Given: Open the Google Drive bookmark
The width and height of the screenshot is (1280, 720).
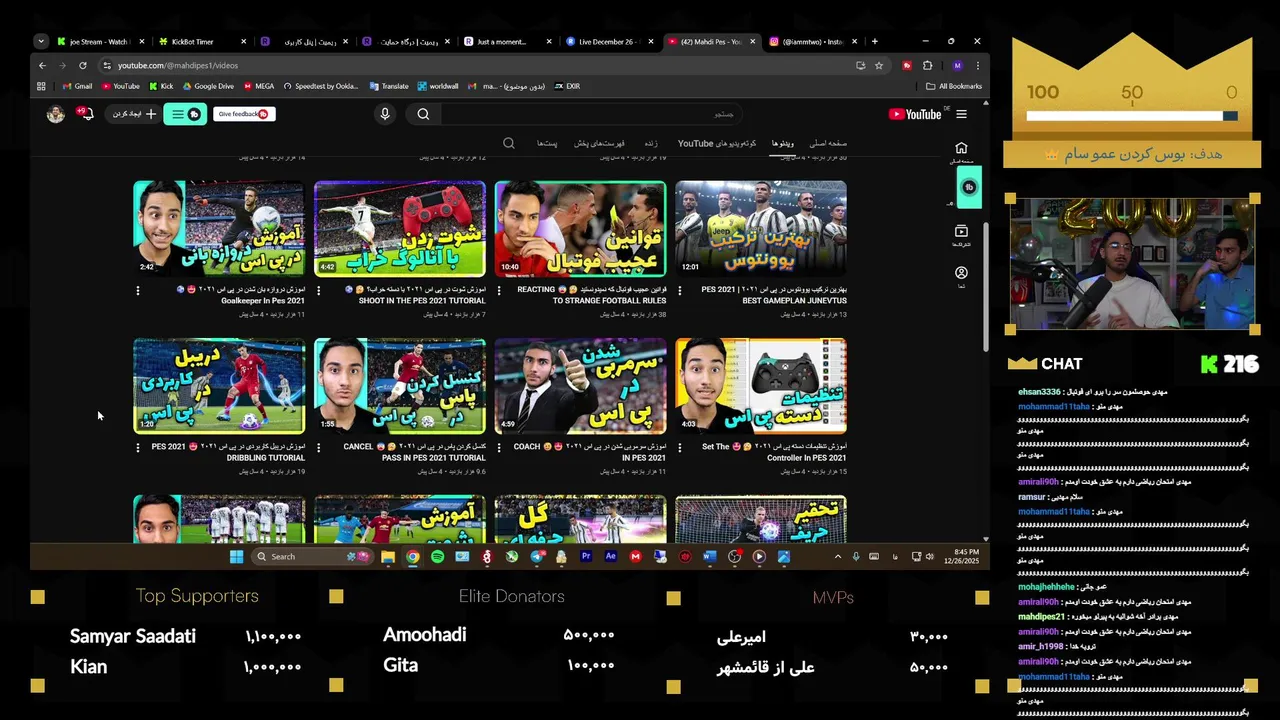Looking at the screenshot, I should [x=208, y=86].
